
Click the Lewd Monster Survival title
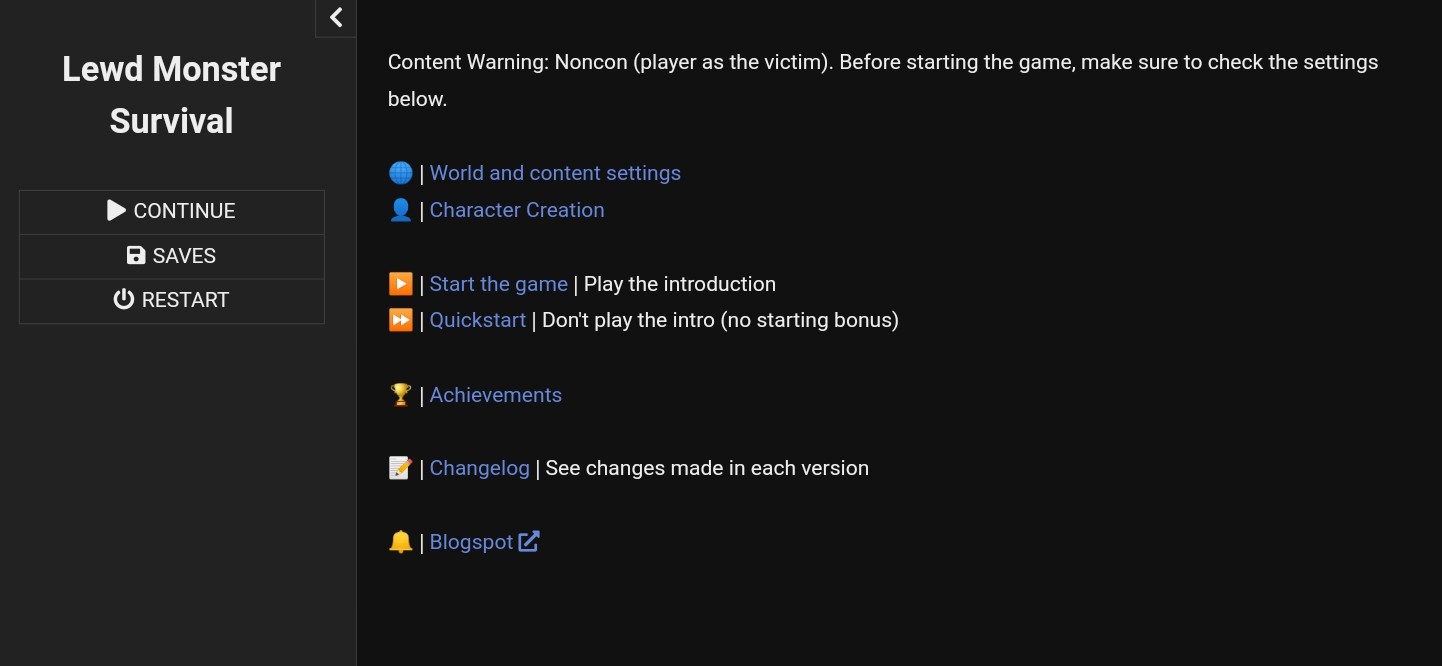click(x=171, y=95)
